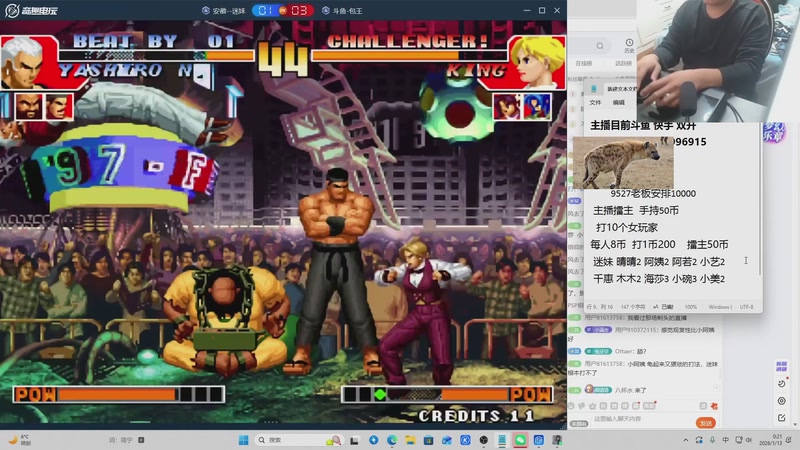Screen dimensions: 800x450
Task: Click the microphone icon in system tray
Action: coord(712,440)
